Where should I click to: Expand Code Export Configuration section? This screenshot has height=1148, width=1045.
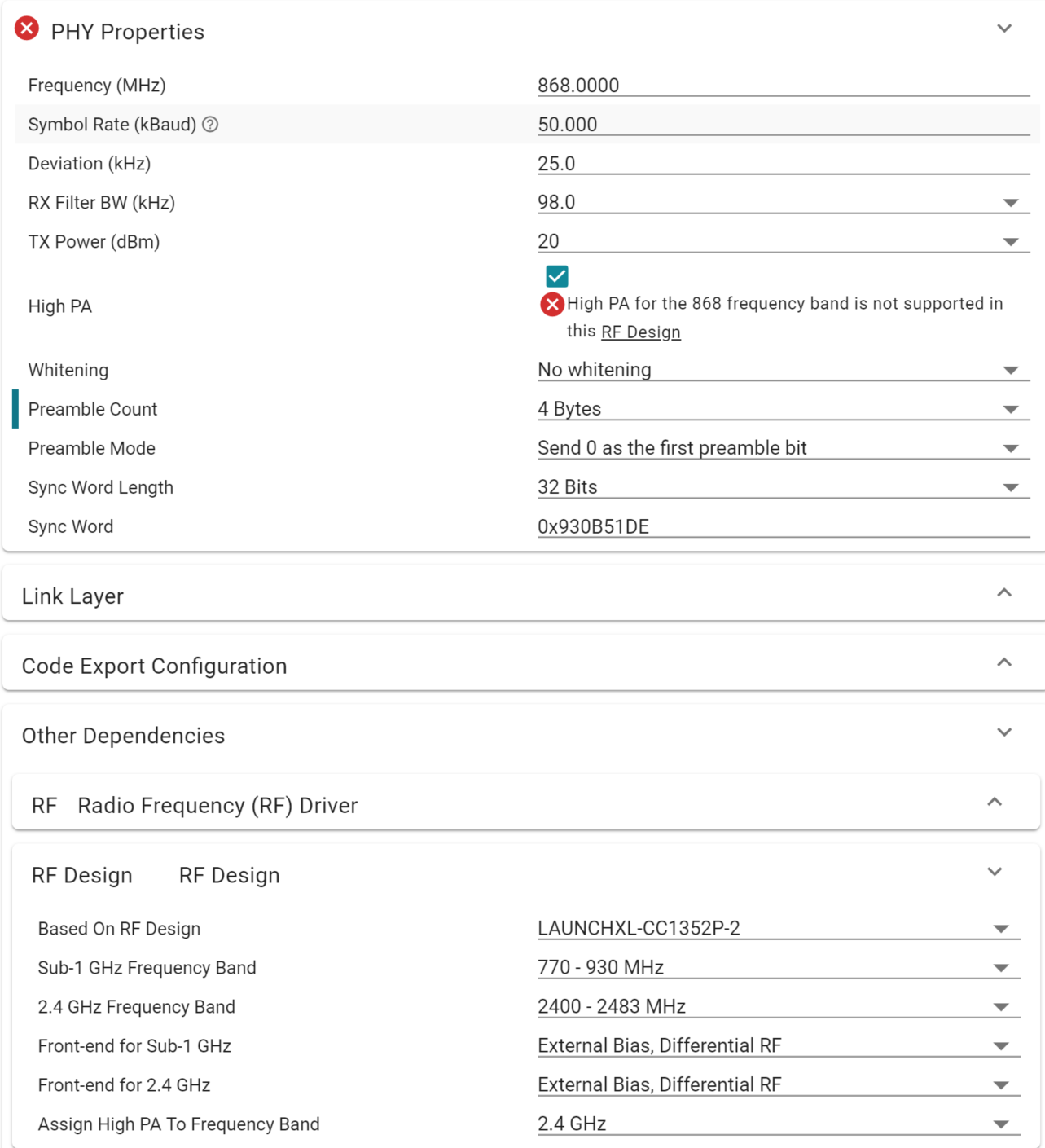1004,663
